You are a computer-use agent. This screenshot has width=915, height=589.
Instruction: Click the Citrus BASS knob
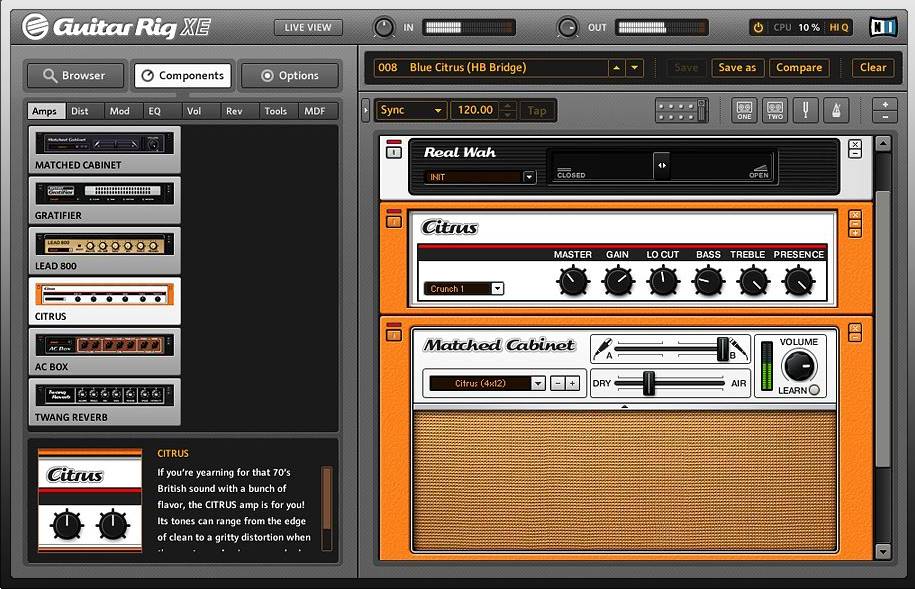(708, 281)
